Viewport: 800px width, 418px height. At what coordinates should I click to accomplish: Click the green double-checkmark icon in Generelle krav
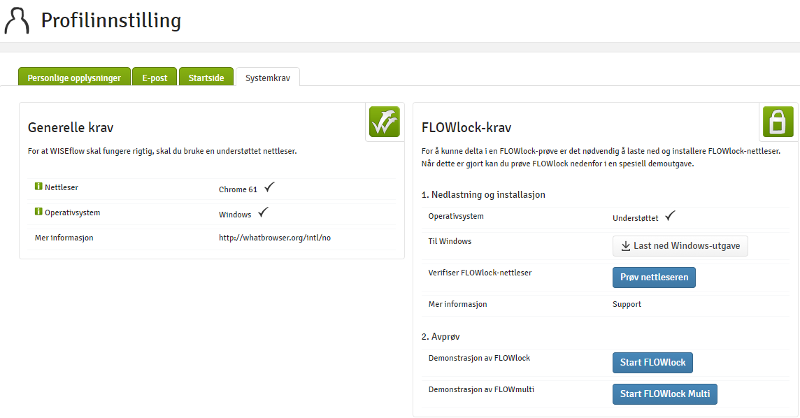tap(384, 122)
